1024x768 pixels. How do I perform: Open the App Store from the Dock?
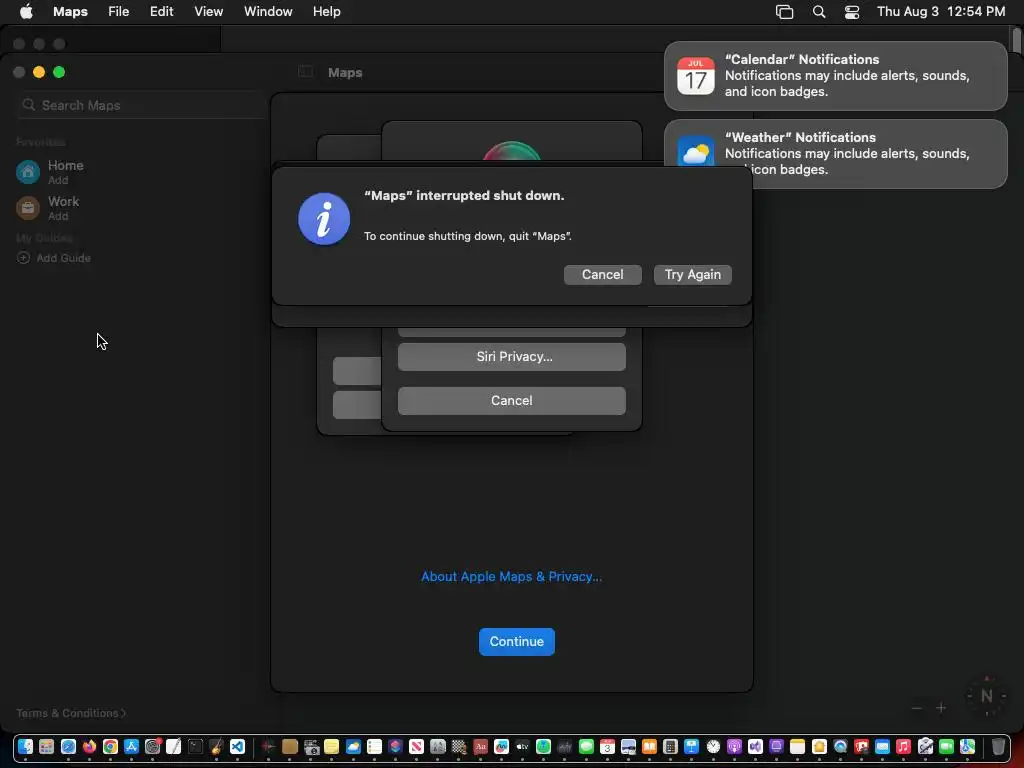[131, 746]
